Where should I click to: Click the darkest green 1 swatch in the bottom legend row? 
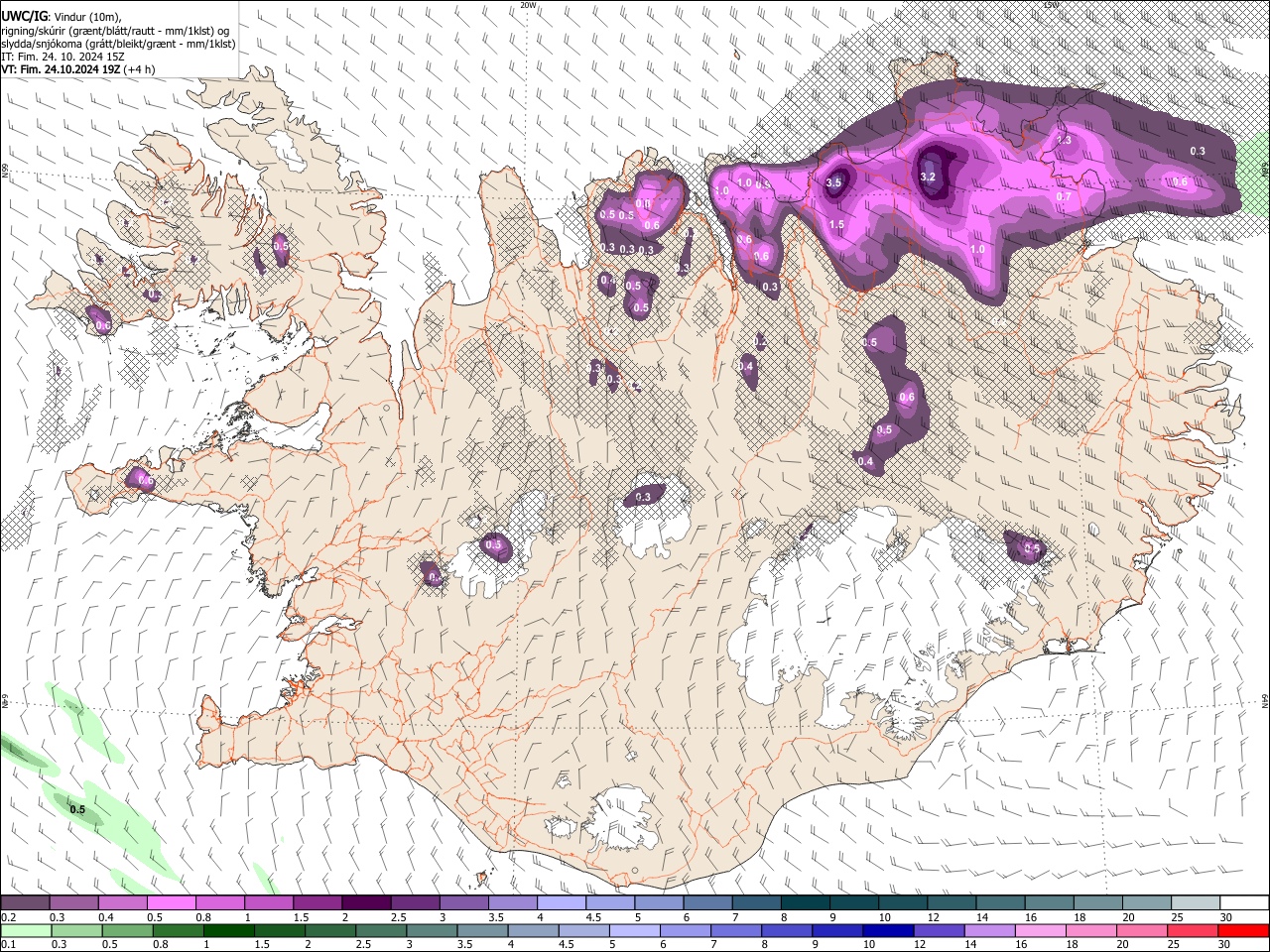[228, 930]
